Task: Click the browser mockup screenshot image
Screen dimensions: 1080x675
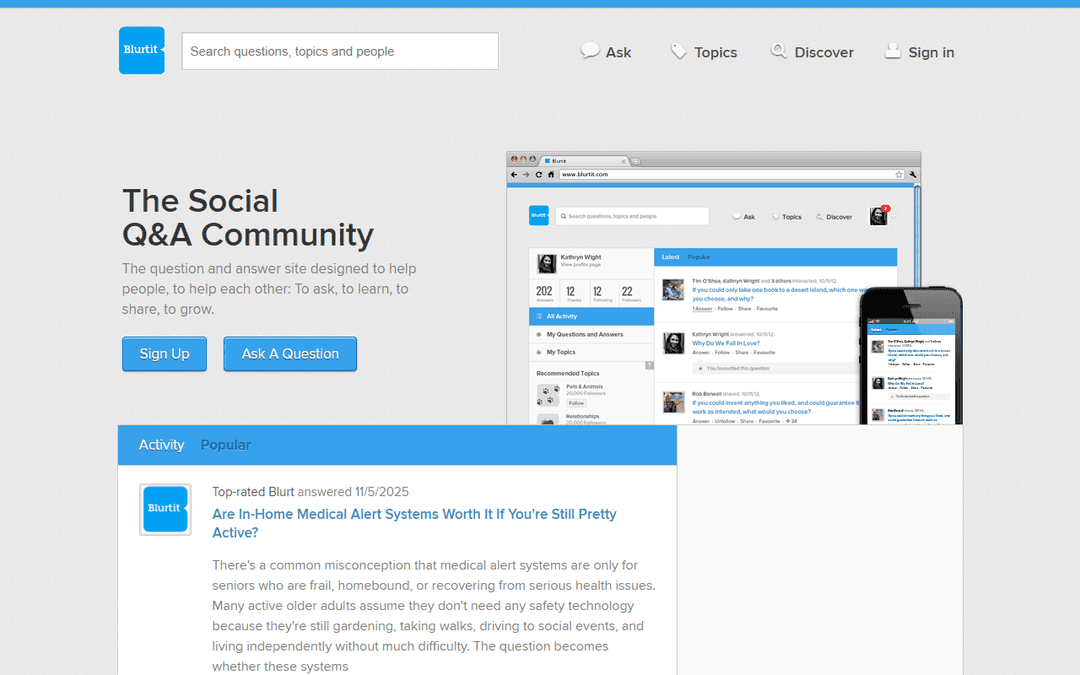Action: tap(714, 288)
